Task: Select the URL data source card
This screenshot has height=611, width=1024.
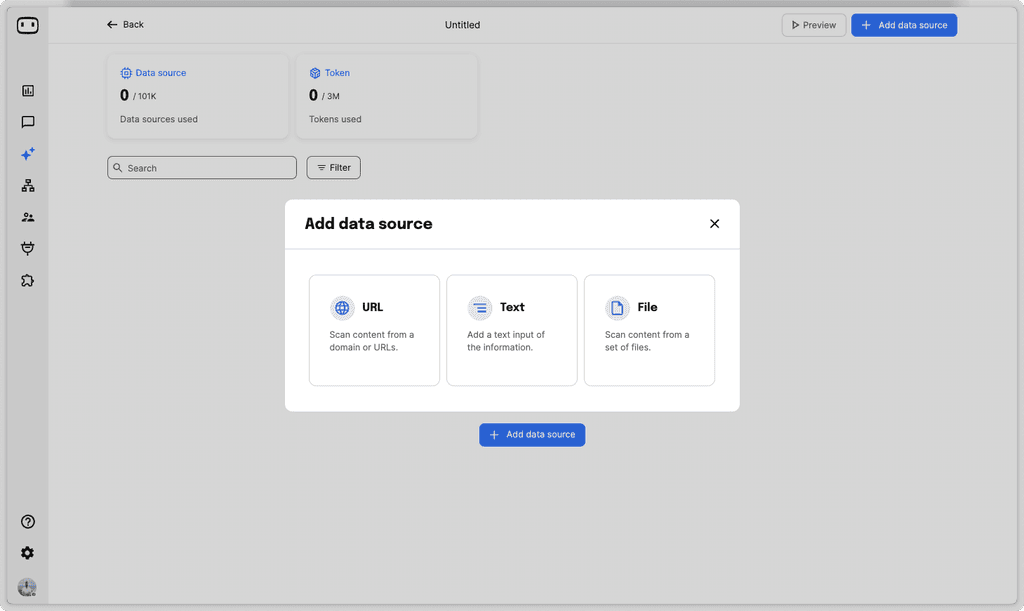Action: click(374, 330)
